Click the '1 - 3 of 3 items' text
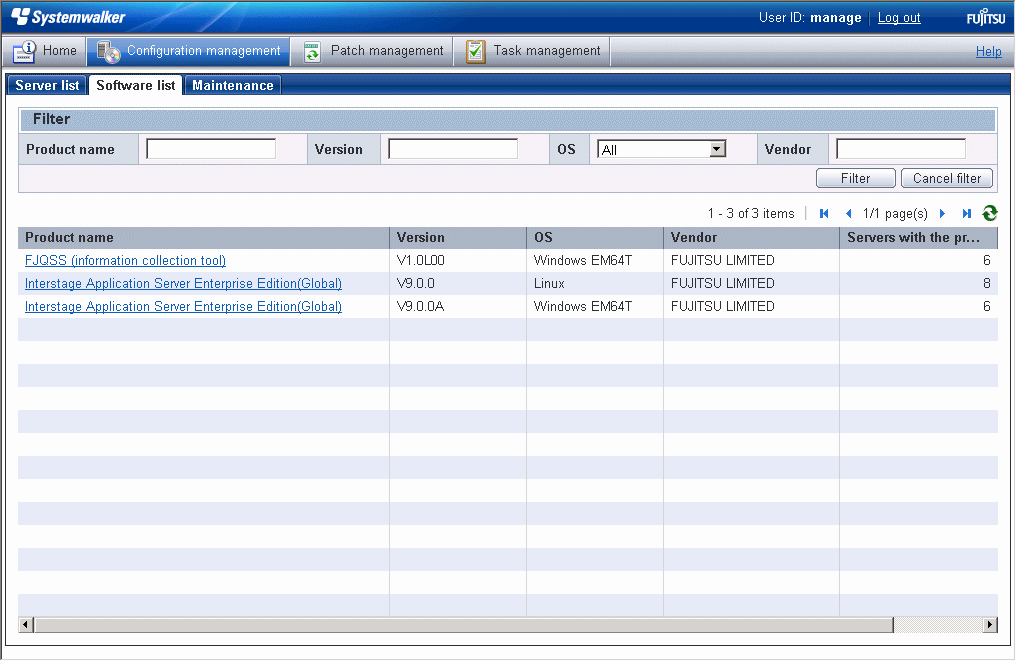The width and height of the screenshot is (1016, 661). [x=751, y=213]
